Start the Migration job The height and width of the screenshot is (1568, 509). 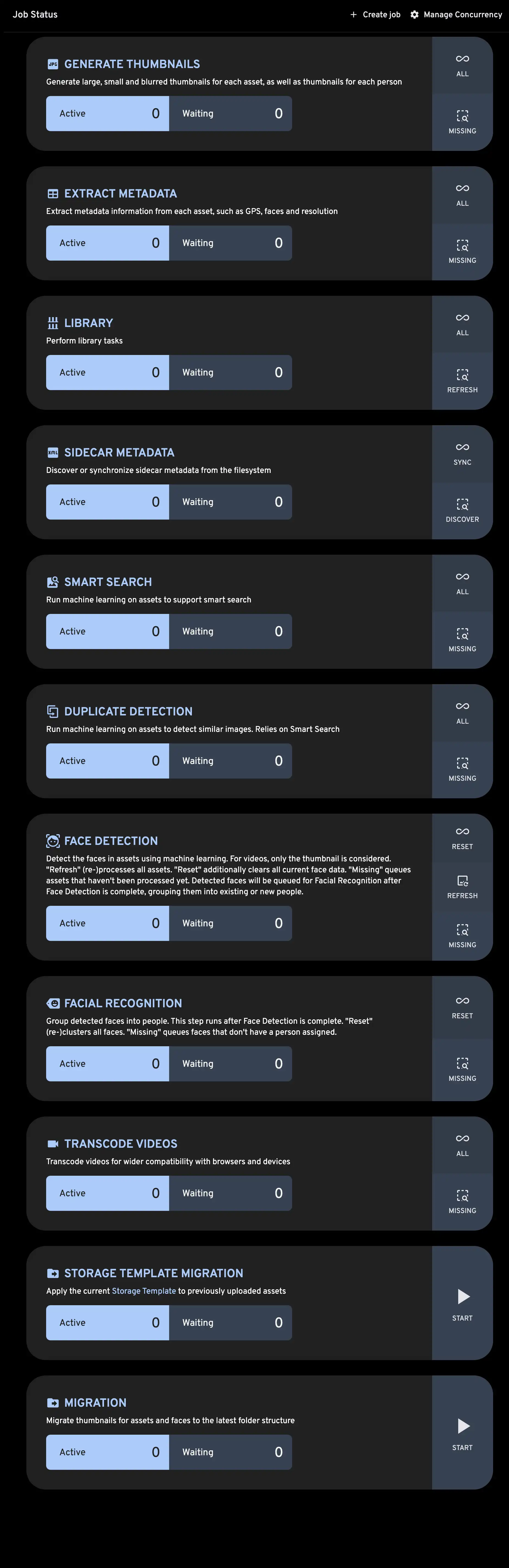[462, 1433]
